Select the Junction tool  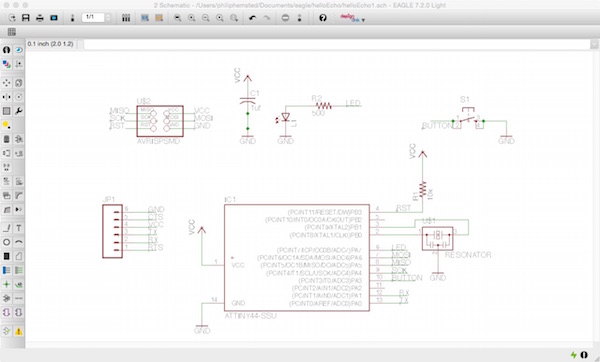point(7,284)
